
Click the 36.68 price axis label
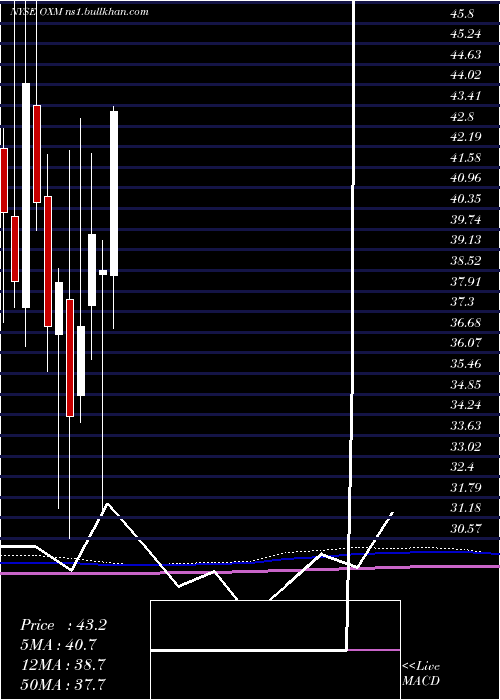(466, 322)
